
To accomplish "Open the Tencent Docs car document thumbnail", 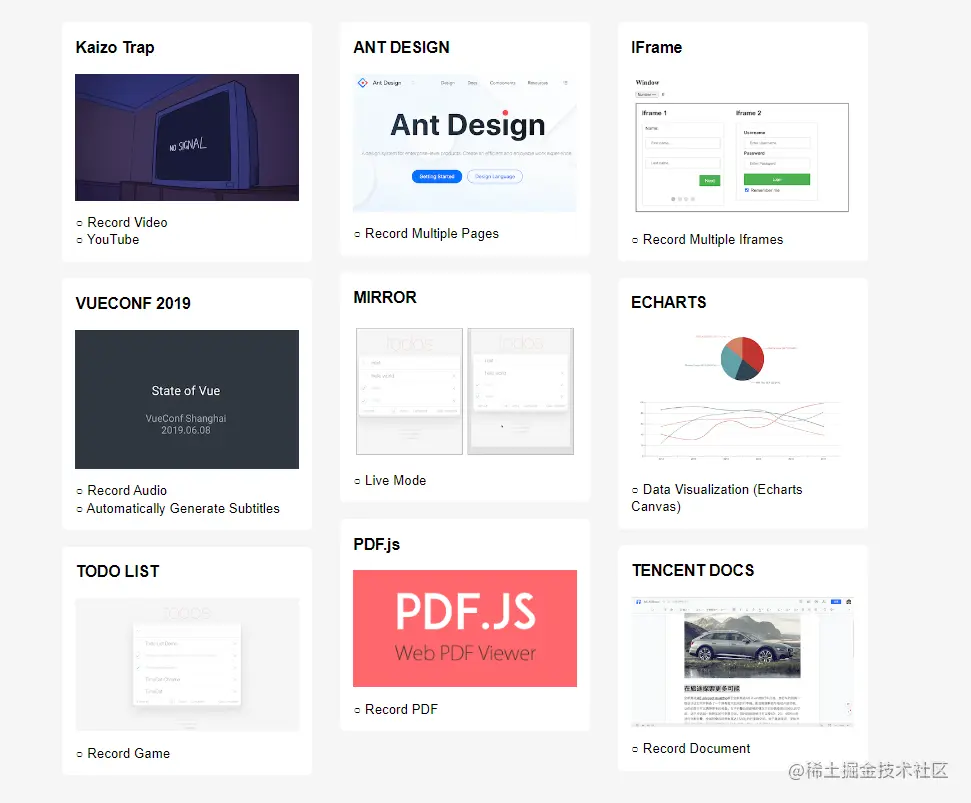I will (742, 662).
